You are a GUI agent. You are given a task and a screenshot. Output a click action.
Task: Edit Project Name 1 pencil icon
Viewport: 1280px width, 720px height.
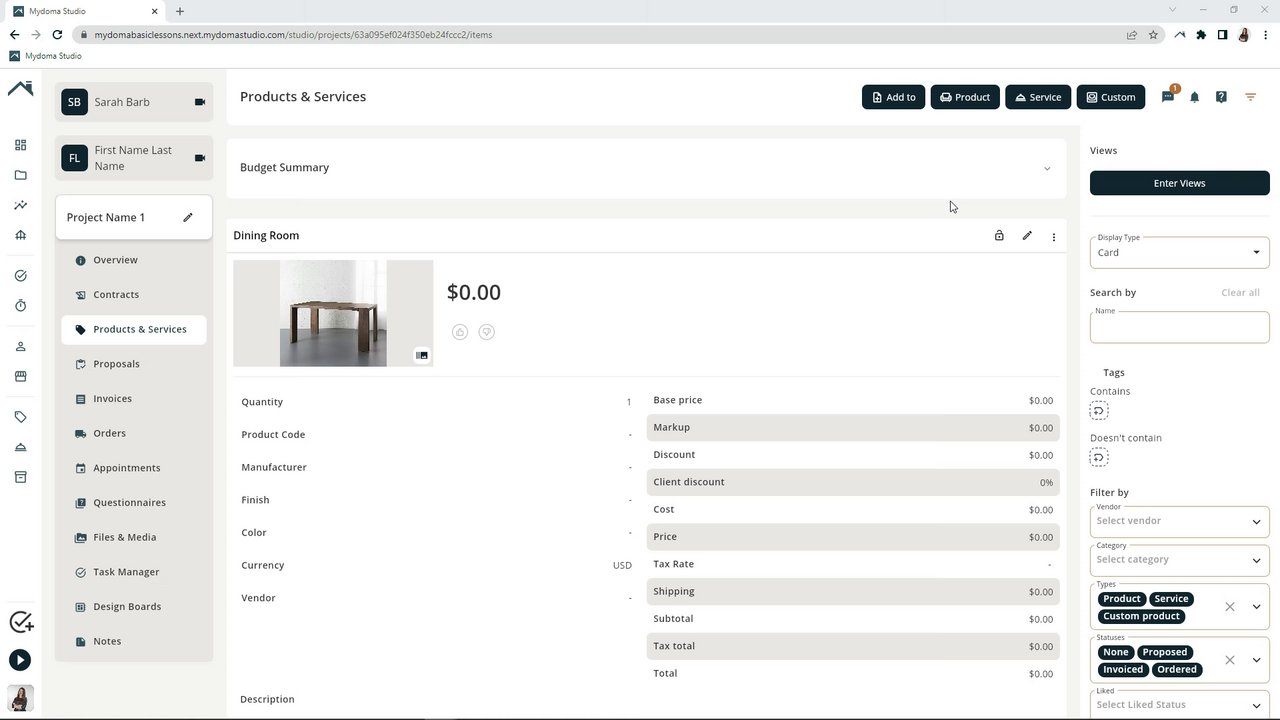tap(187, 217)
